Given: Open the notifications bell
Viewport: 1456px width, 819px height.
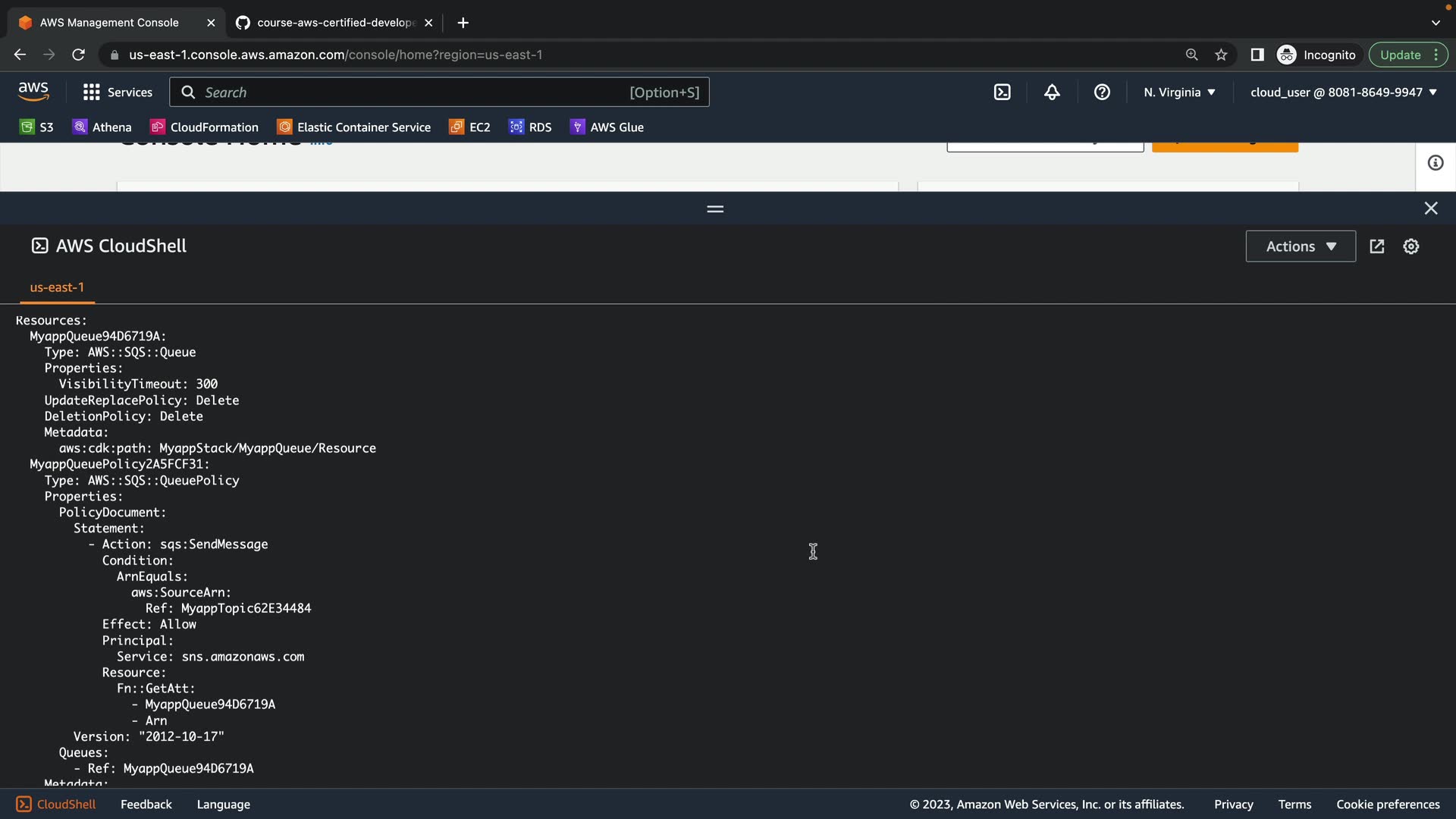Looking at the screenshot, I should click(x=1052, y=93).
